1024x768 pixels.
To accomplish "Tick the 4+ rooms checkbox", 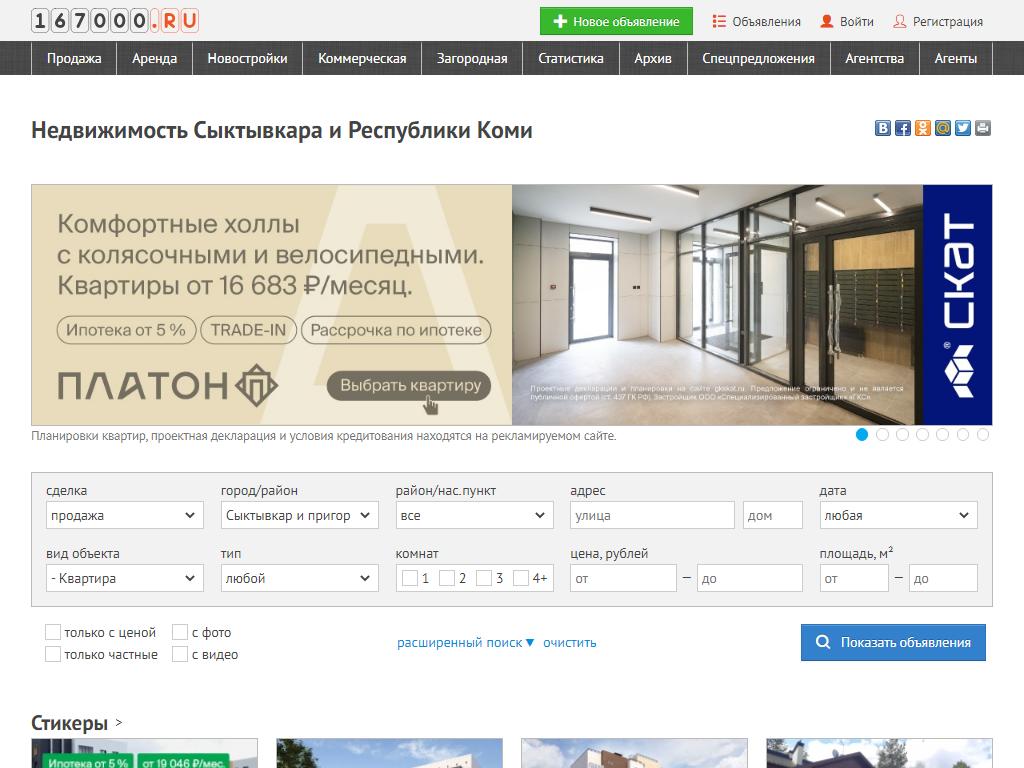I will click(521, 578).
